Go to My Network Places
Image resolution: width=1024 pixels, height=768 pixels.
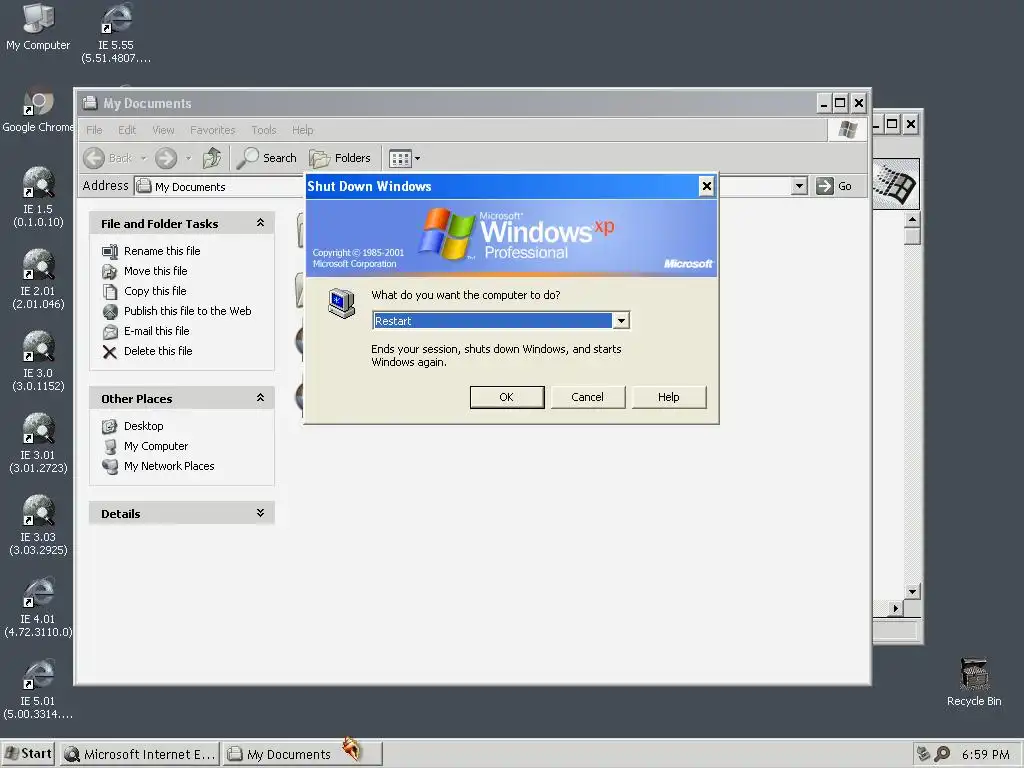[159, 466]
